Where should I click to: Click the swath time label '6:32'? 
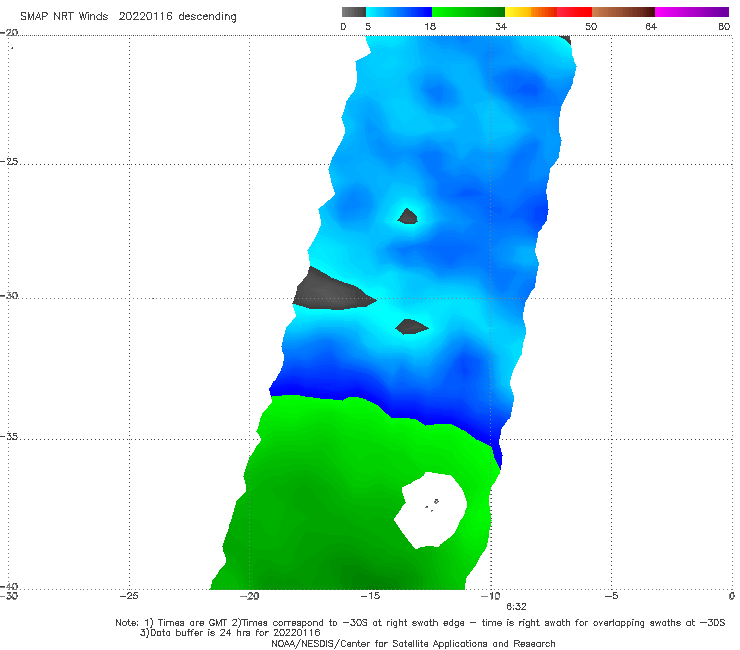pos(516,607)
